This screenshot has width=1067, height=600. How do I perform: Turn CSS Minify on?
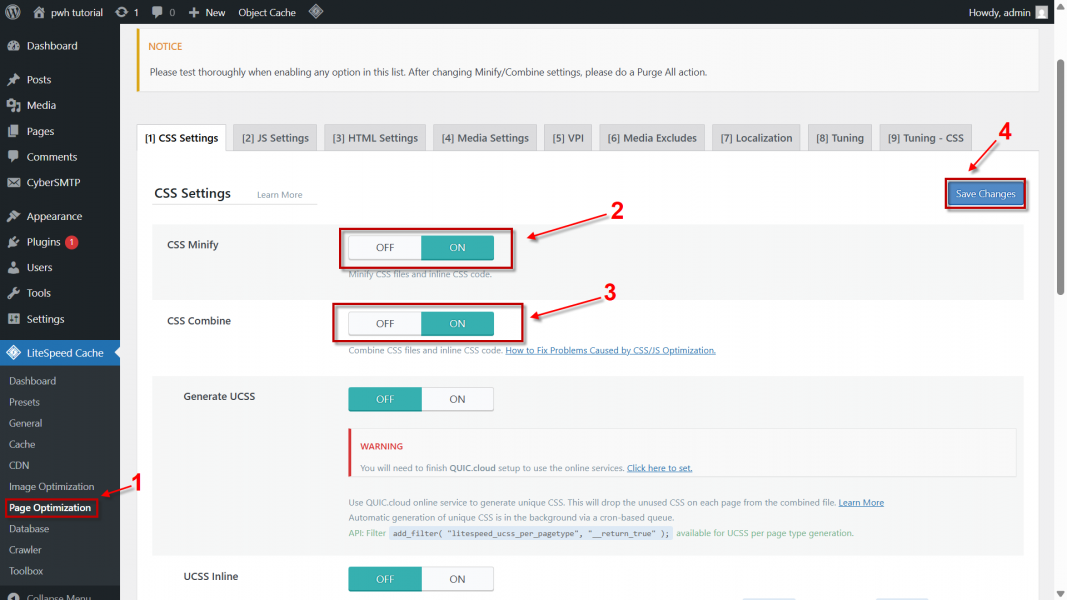[457, 248]
